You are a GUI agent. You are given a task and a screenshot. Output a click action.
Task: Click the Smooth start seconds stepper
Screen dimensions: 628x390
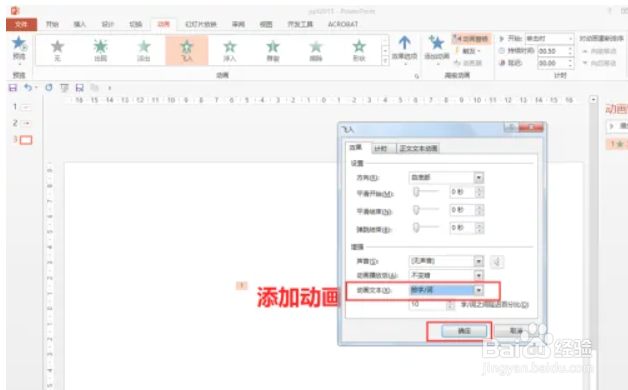479,192
